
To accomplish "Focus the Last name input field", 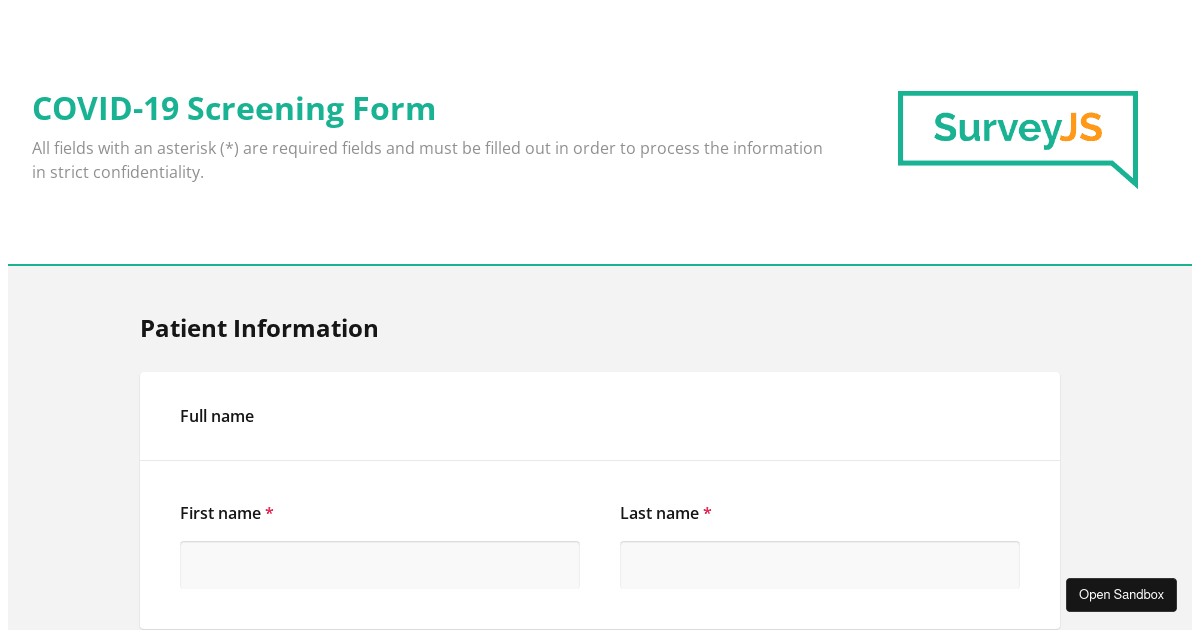I will (819, 565).
